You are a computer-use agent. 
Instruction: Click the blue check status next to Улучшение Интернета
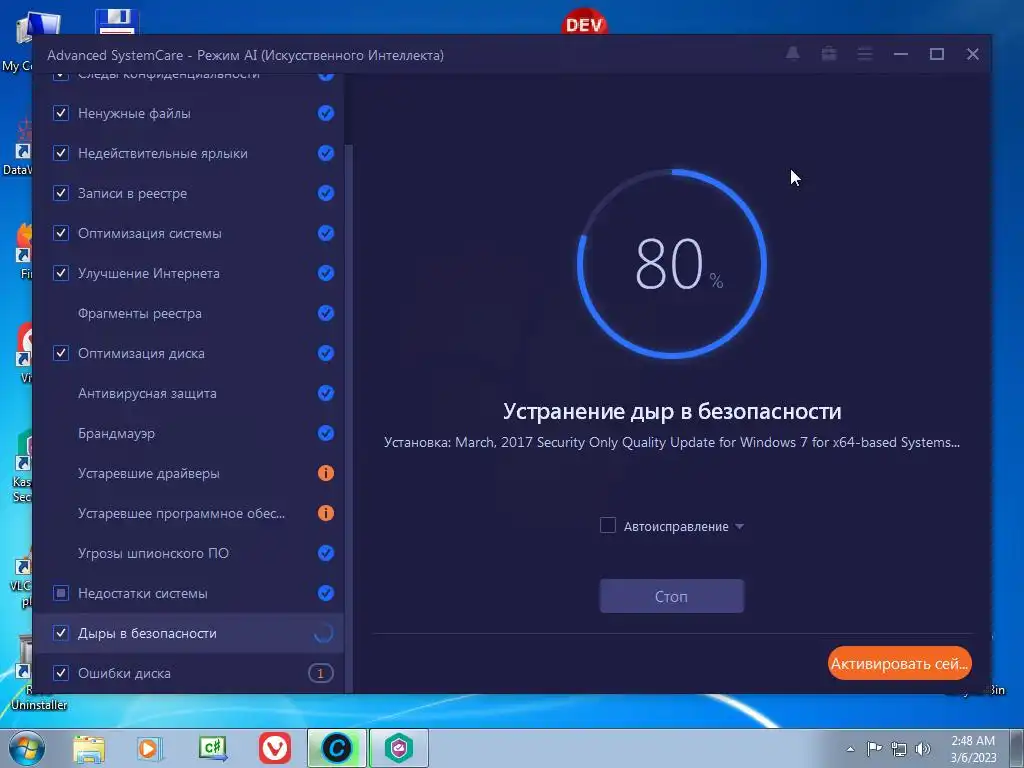click(x=326, y=273)
